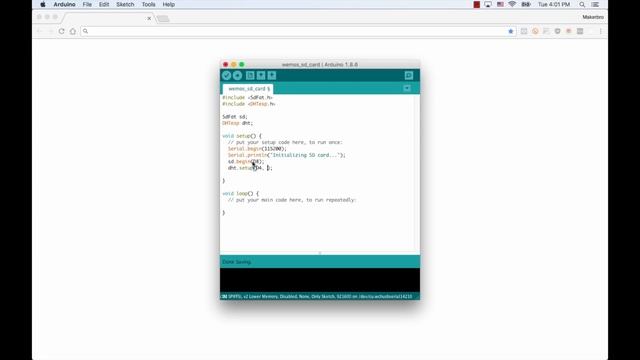The width and height of the screenshot is (640, 360).
Task: Open the Wi-Fi status menu
Action: coord(512,4)
